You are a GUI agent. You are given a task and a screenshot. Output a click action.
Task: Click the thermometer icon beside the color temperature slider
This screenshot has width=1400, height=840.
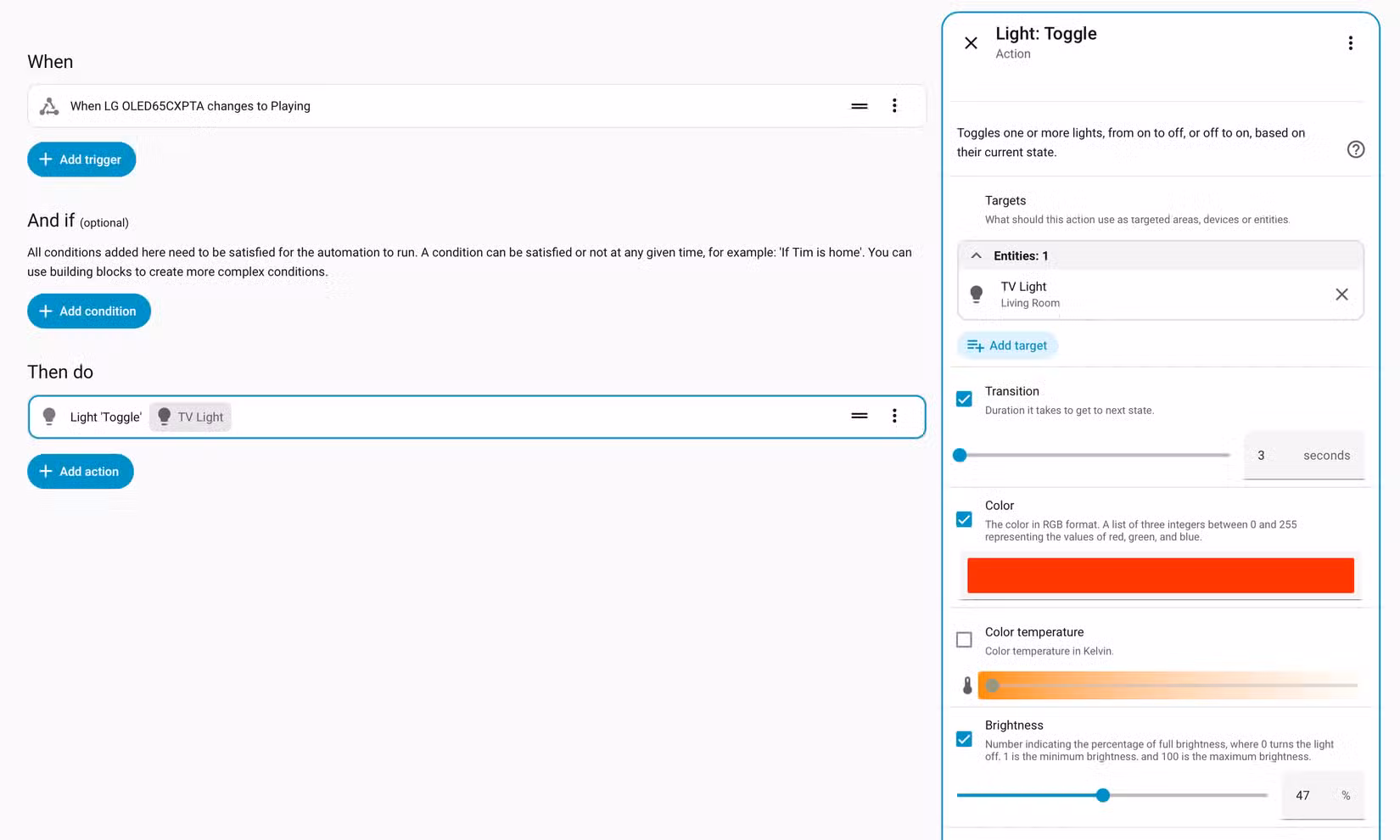[966, 685]
